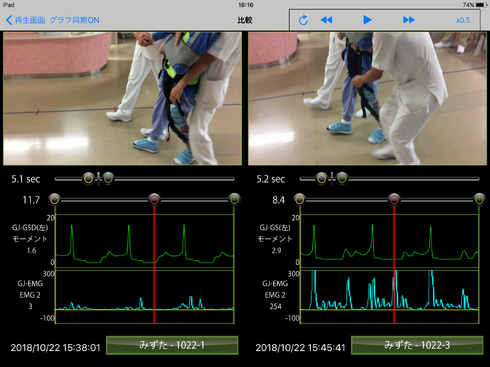Tap the 11.7 value on left
Viewport: 490px width, 367px height.
(31, 200)
